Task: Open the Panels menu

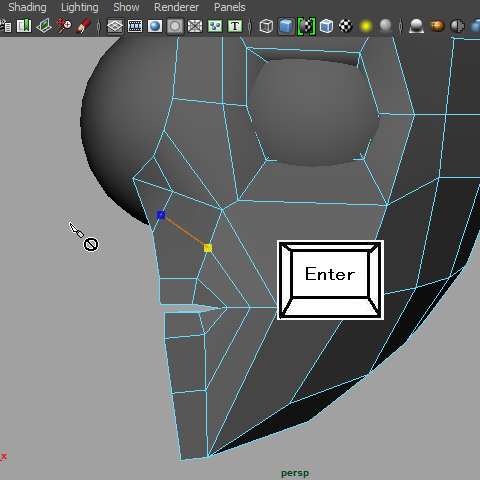Action: 230,7
